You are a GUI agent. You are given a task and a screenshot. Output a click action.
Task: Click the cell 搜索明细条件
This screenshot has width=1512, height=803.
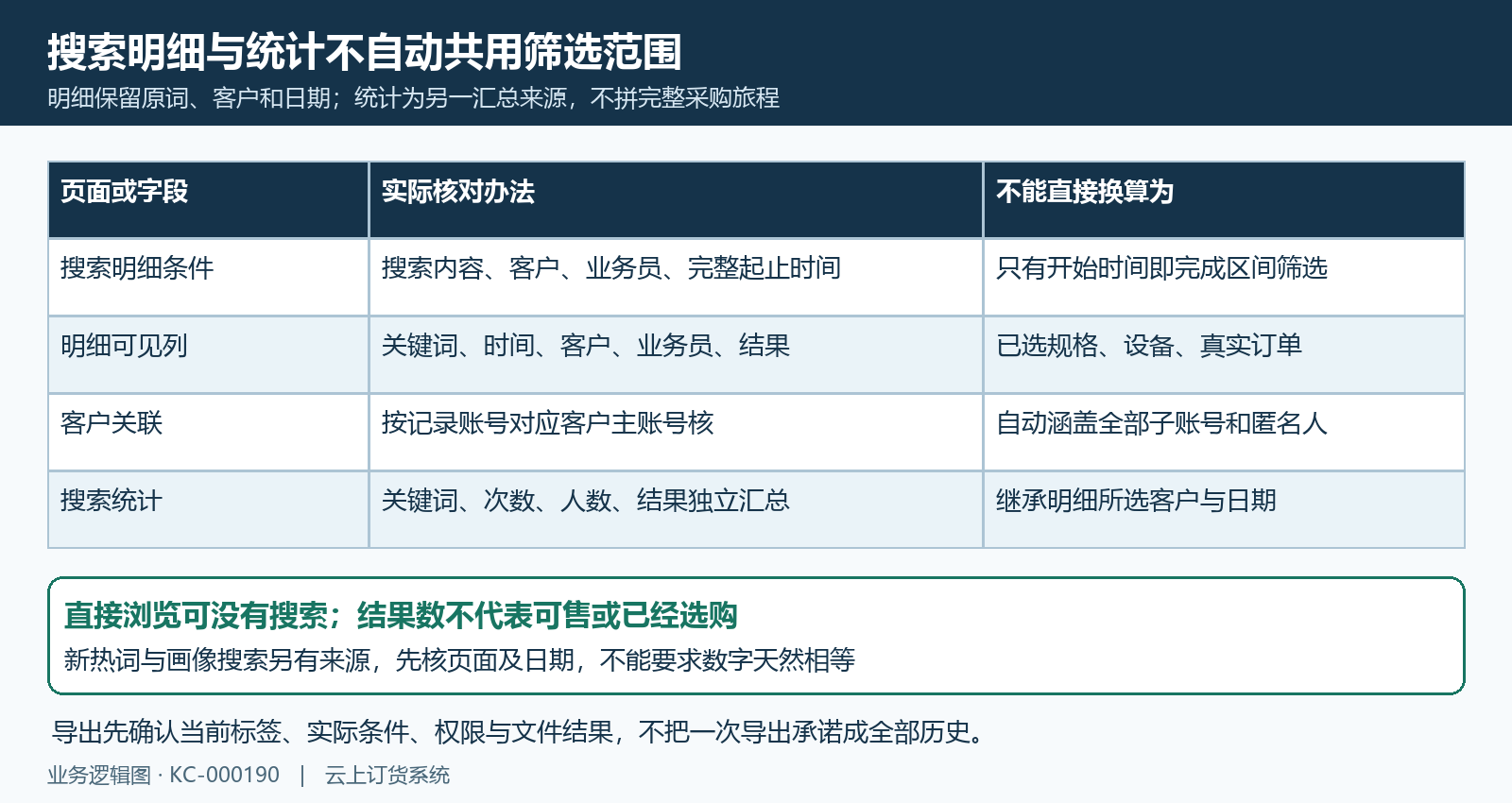[x=208, y=277]
